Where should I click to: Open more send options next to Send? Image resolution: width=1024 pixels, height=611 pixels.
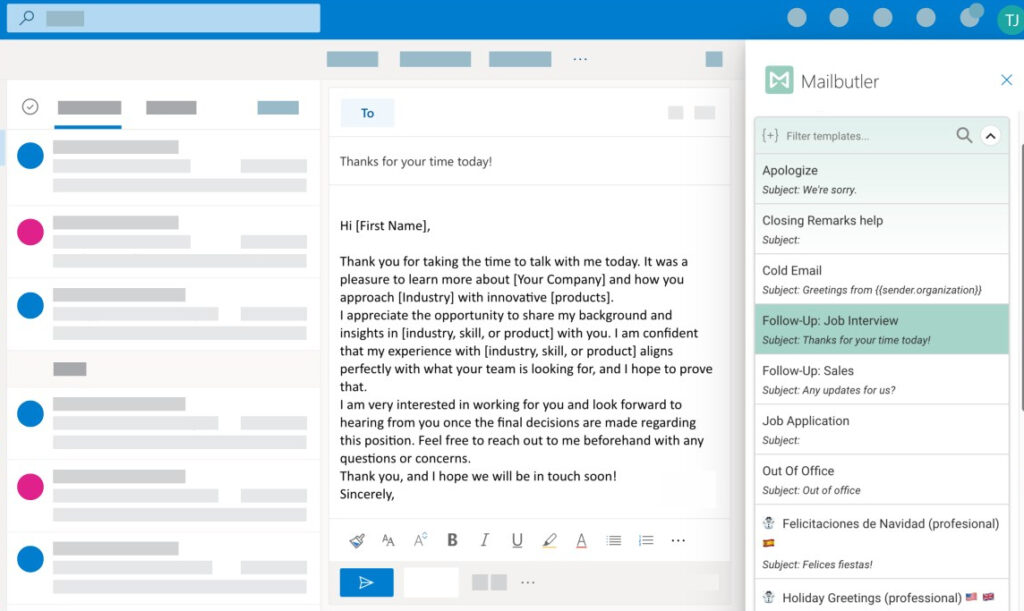click(x=528, y=582)
